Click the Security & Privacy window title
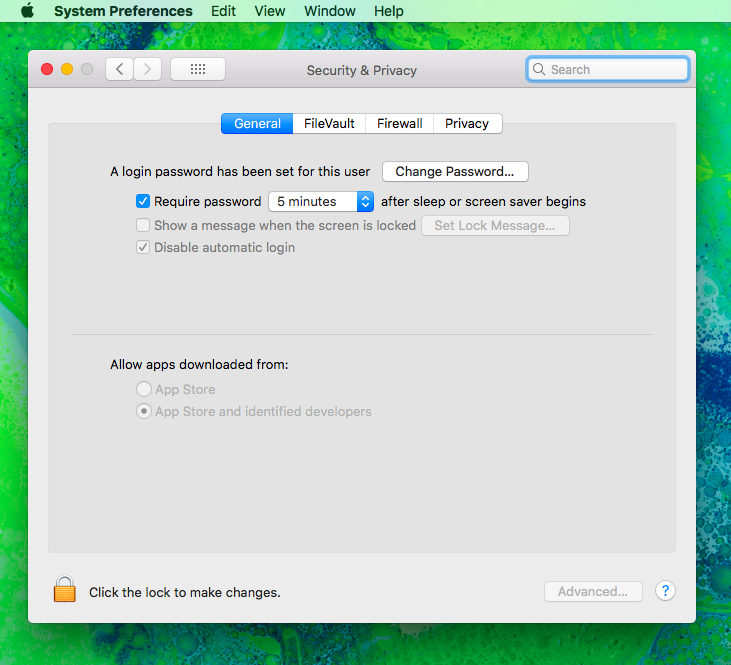The height and width of the screenshot is (665, 731). (x=362, y=70)
